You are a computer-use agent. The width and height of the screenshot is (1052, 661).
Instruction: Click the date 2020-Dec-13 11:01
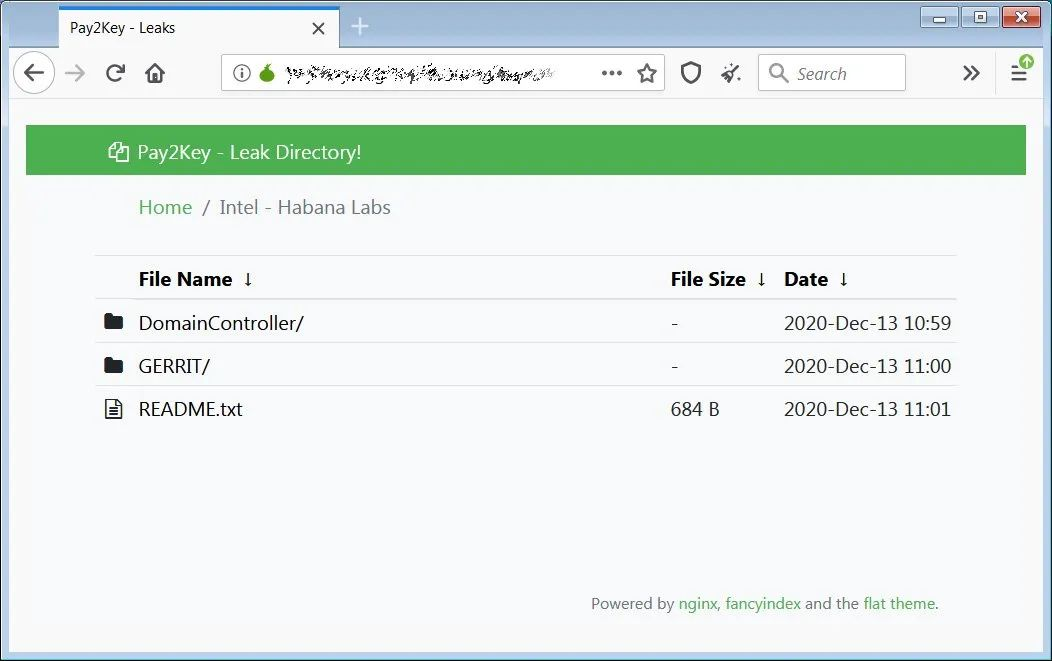(867, 409)
